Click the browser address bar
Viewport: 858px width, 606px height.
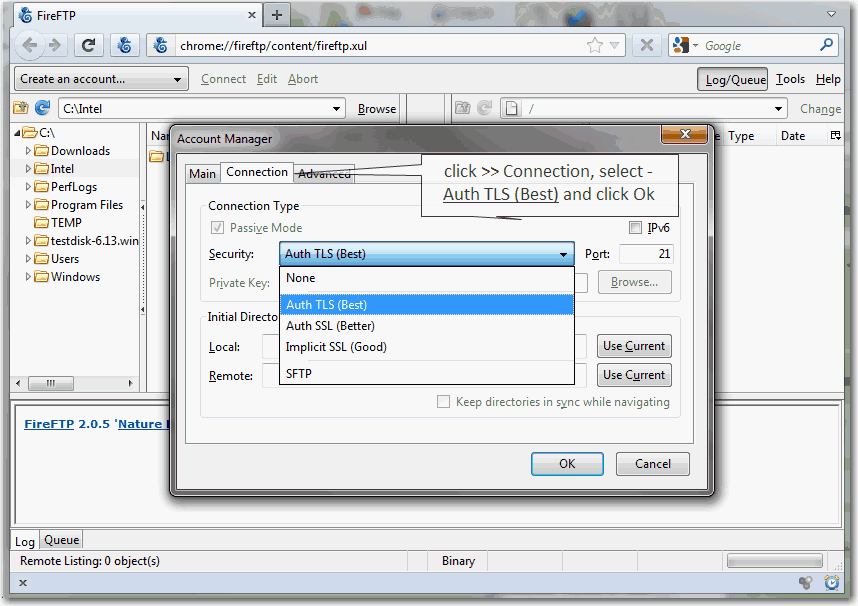point(378,45)
